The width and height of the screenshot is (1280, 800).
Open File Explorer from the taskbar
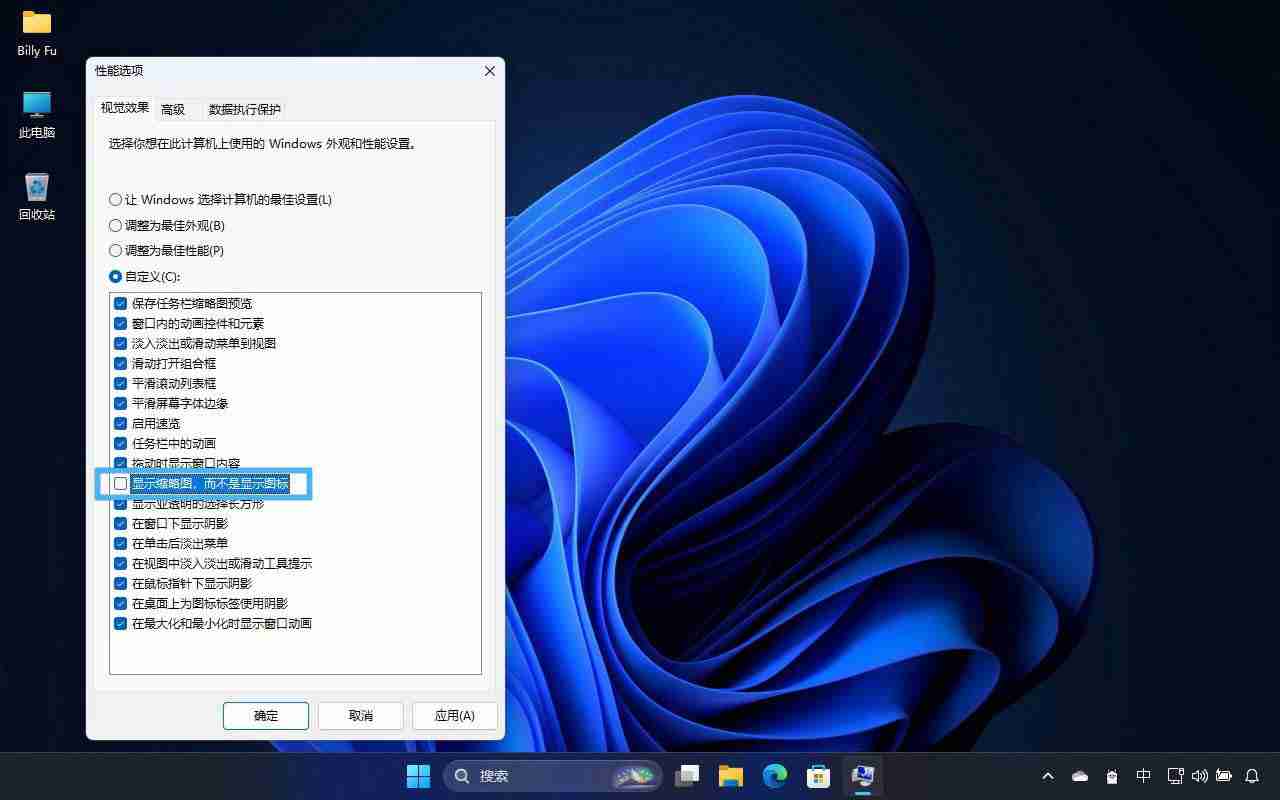click(x=730, y=775)
